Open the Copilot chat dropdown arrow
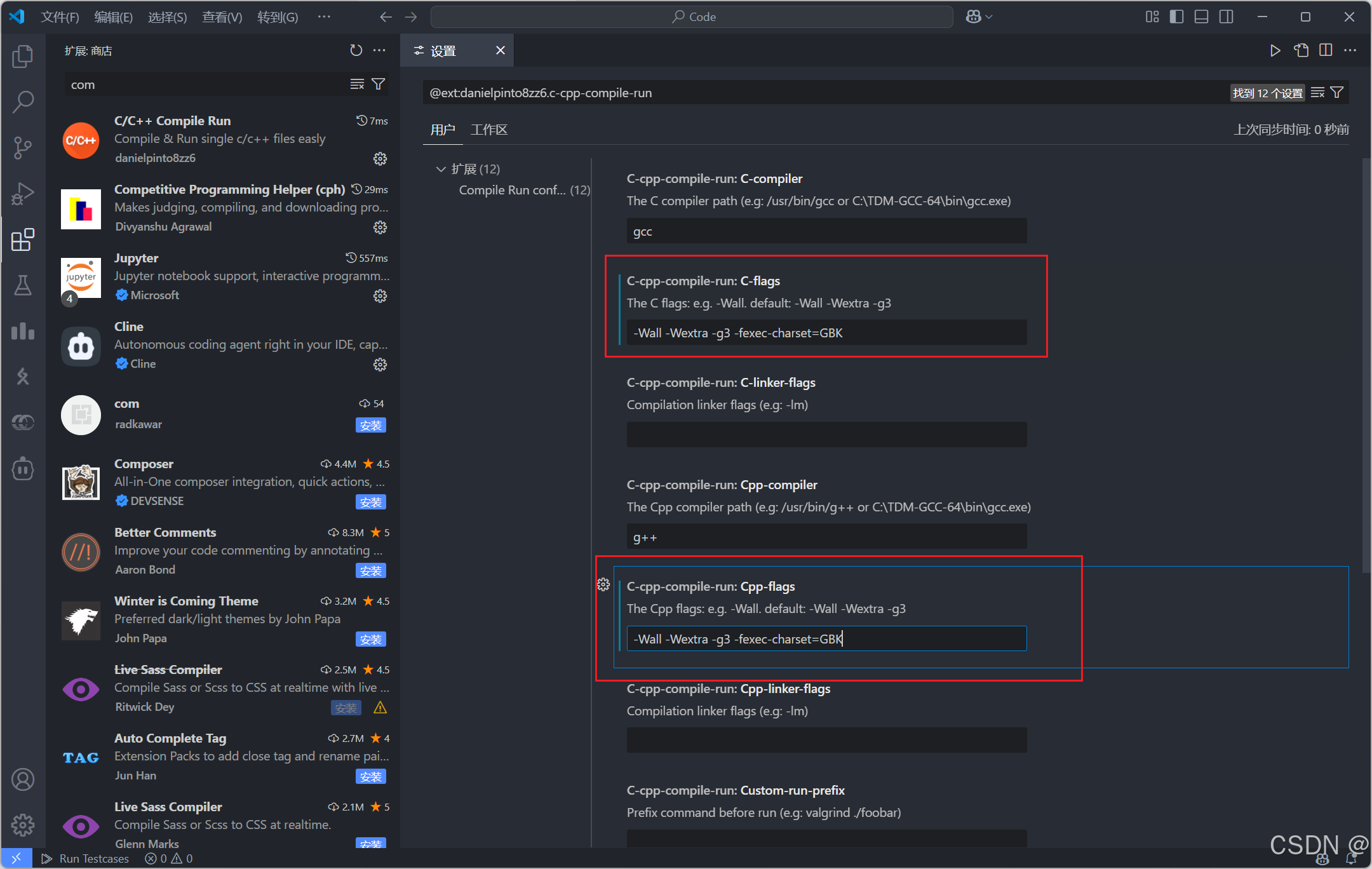 989,17
